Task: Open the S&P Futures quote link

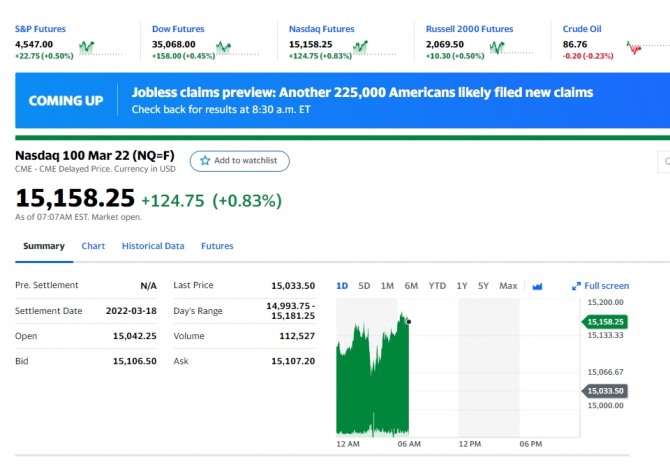Action: [40, 29]
